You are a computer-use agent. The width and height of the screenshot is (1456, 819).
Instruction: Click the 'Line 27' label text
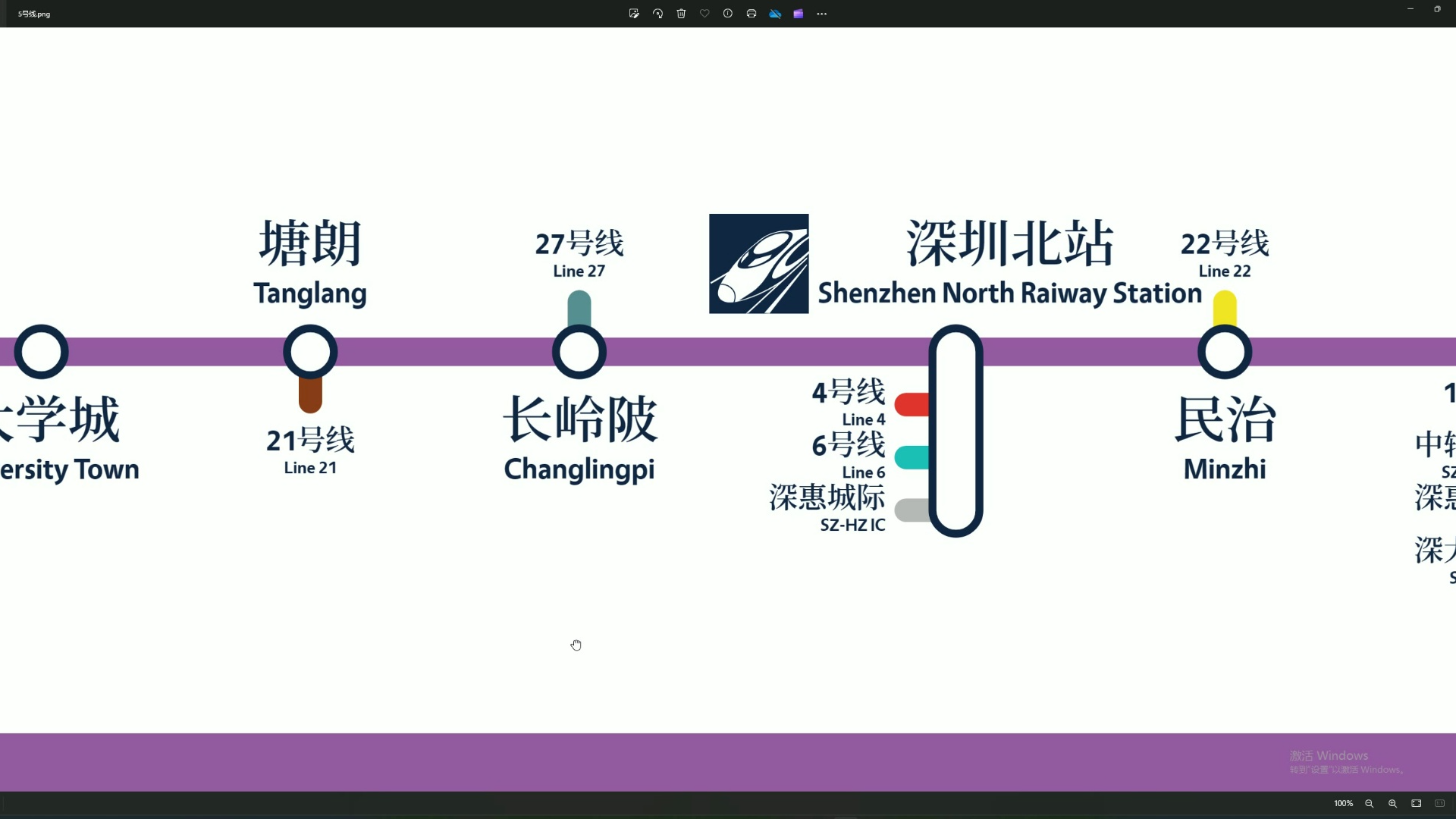pyautogui.click(x=579, y=271)
